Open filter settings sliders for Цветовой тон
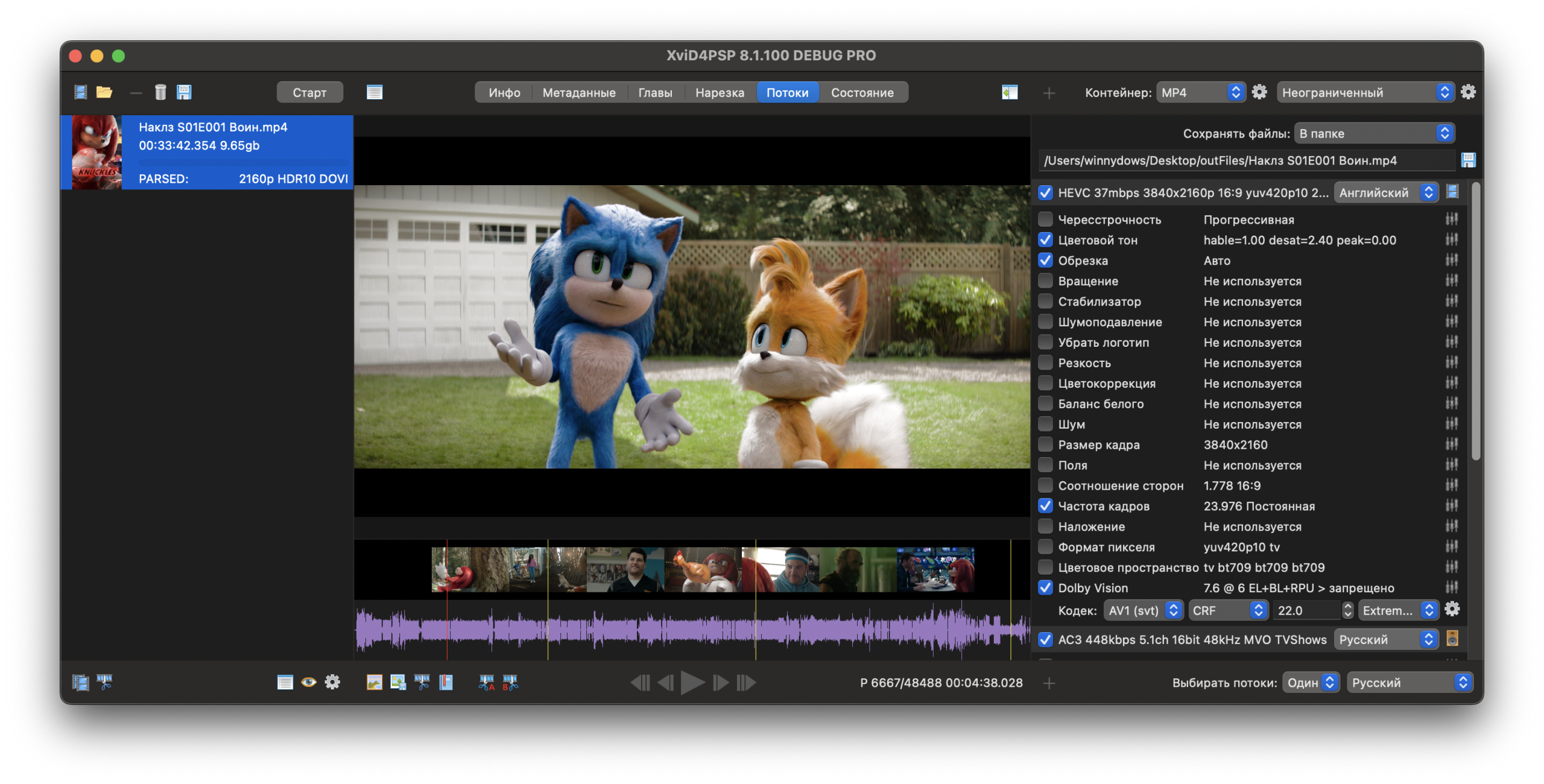 pos(1452,239)
